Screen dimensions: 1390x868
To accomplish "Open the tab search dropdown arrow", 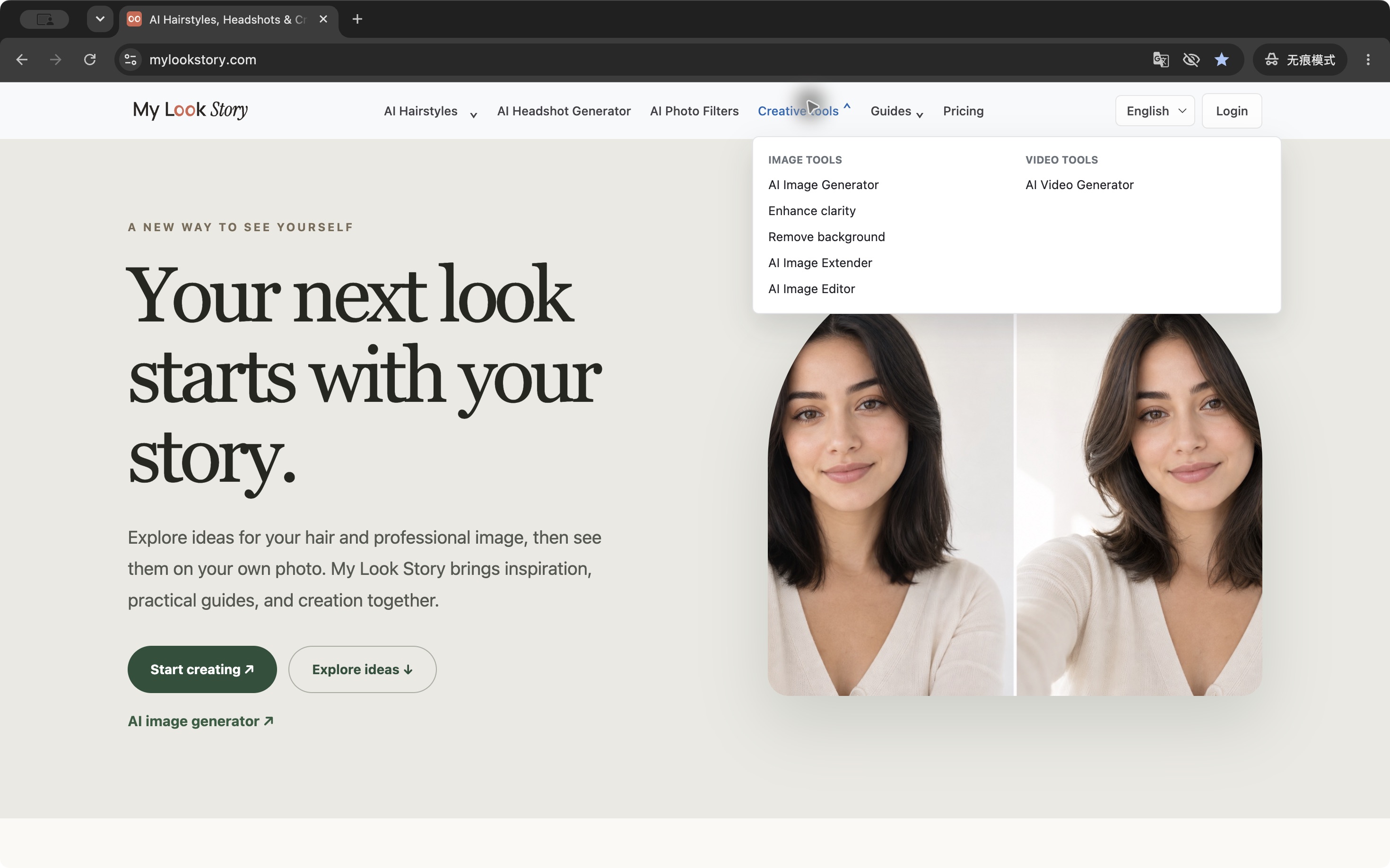I will point(100,19).
